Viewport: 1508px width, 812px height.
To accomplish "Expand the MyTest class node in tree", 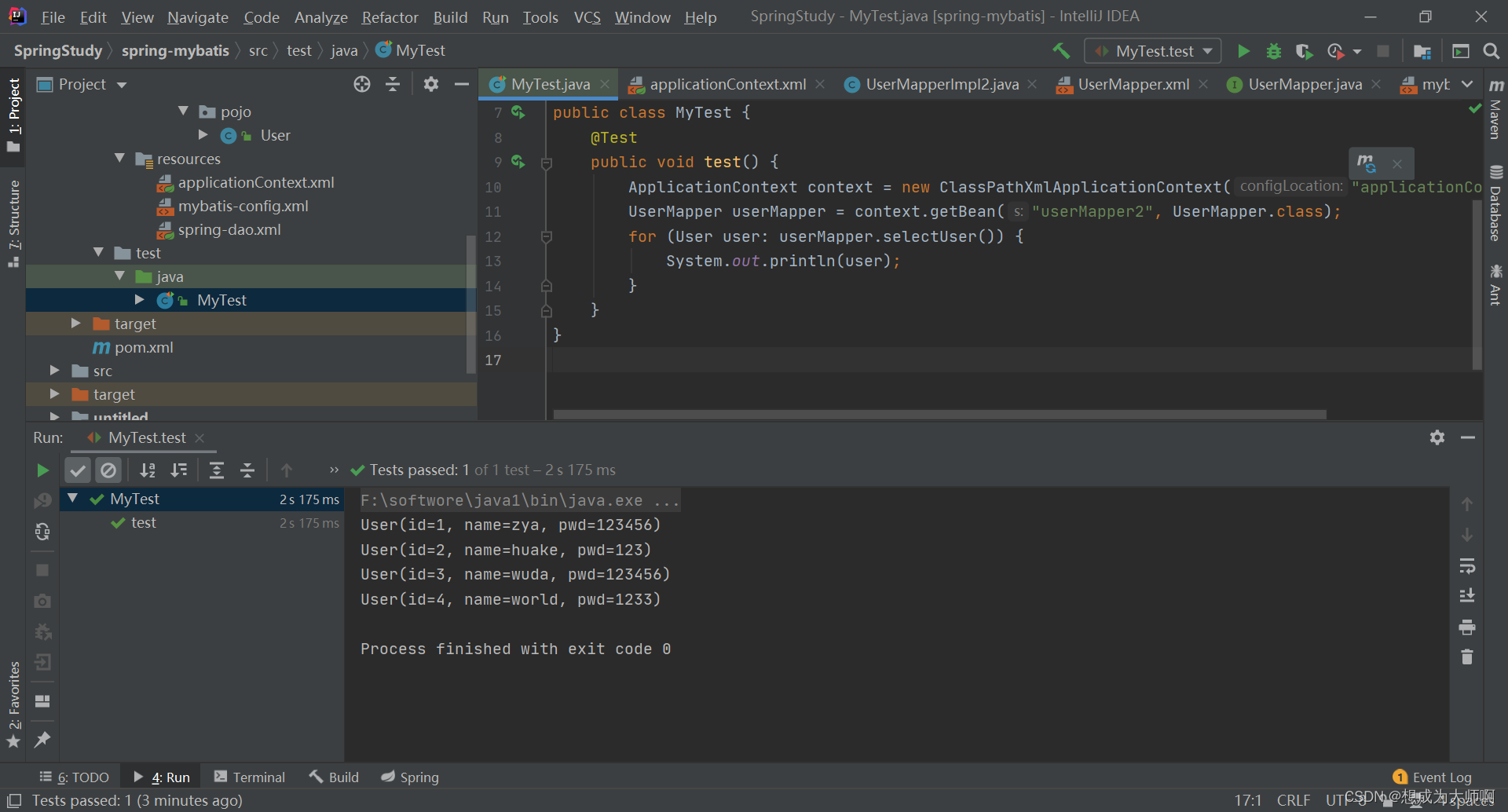I will 140,300.
